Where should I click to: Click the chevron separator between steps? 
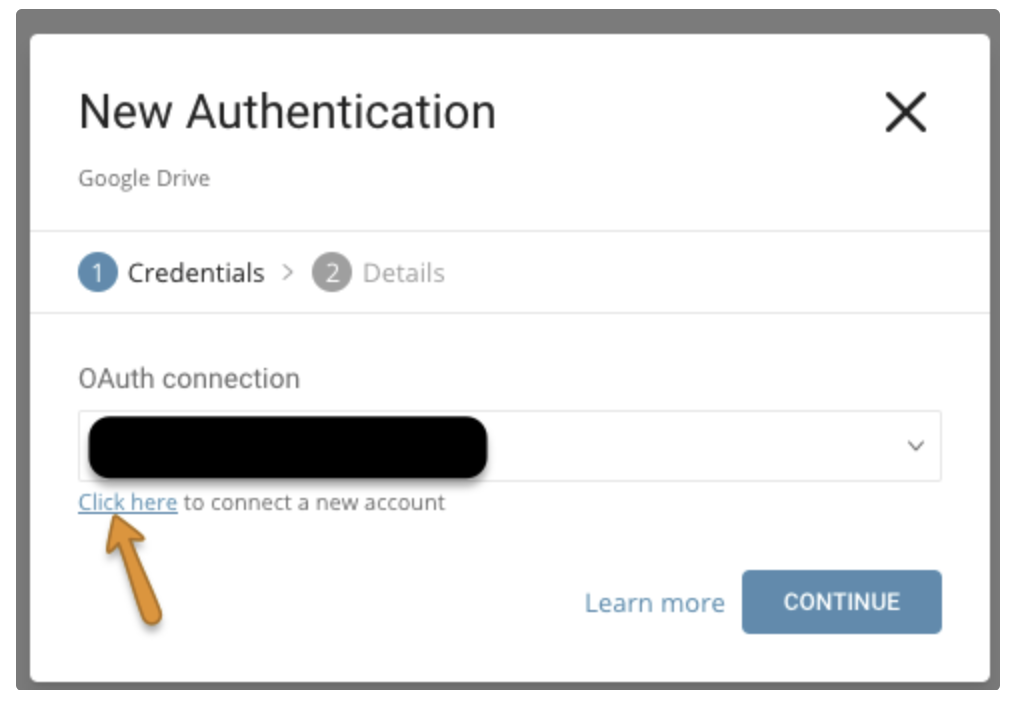pyautogui.click(x=288, y=272)
